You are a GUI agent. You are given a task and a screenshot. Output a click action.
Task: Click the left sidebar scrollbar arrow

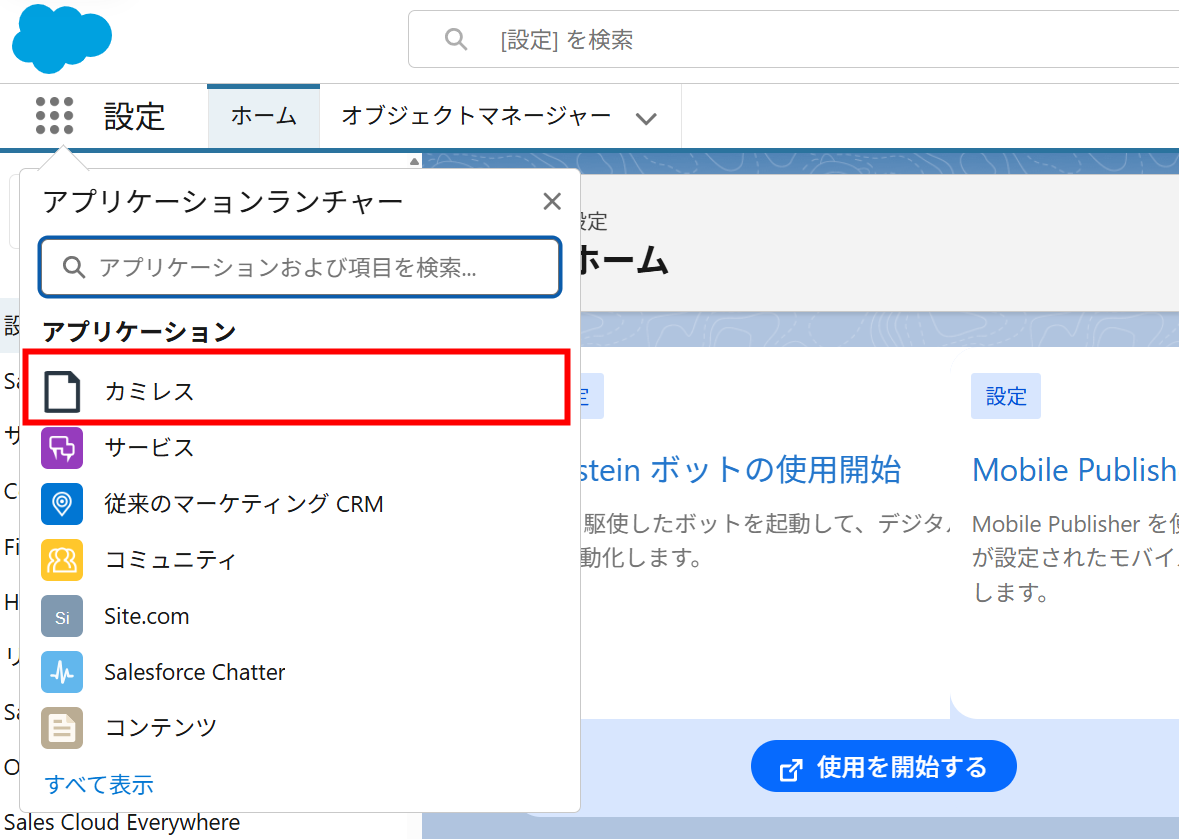[412, 161]
